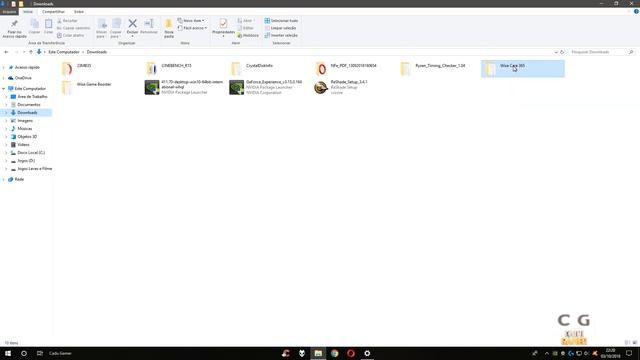Click Editar in the ribbon
This screenshot has height=360, width=640.
point(246,28)
